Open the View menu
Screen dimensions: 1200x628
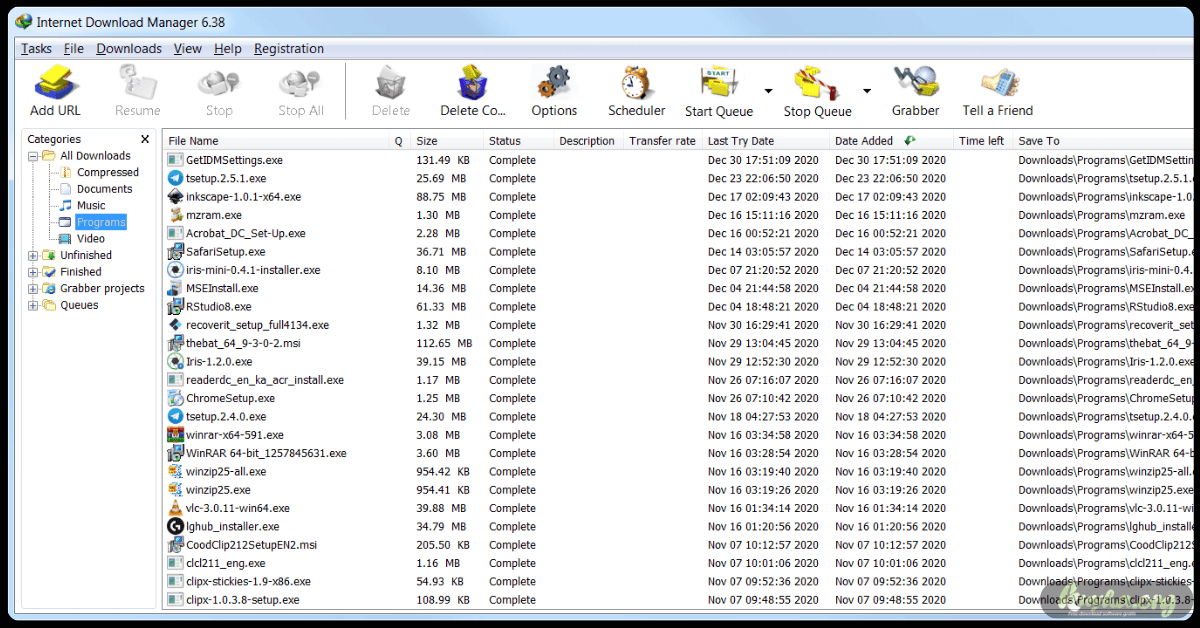pos(187,48)
